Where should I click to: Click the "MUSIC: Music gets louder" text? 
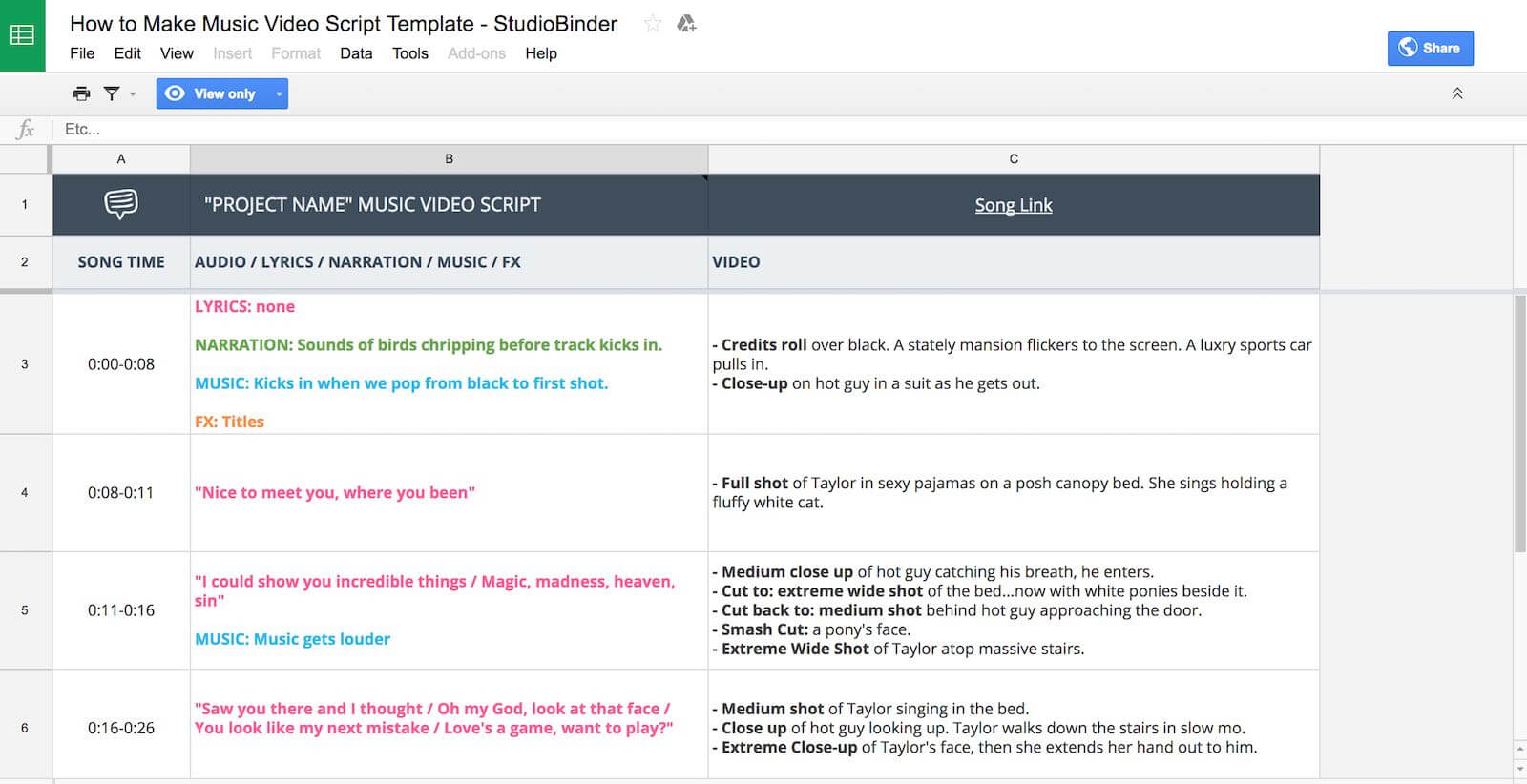[x=293, y=638]
